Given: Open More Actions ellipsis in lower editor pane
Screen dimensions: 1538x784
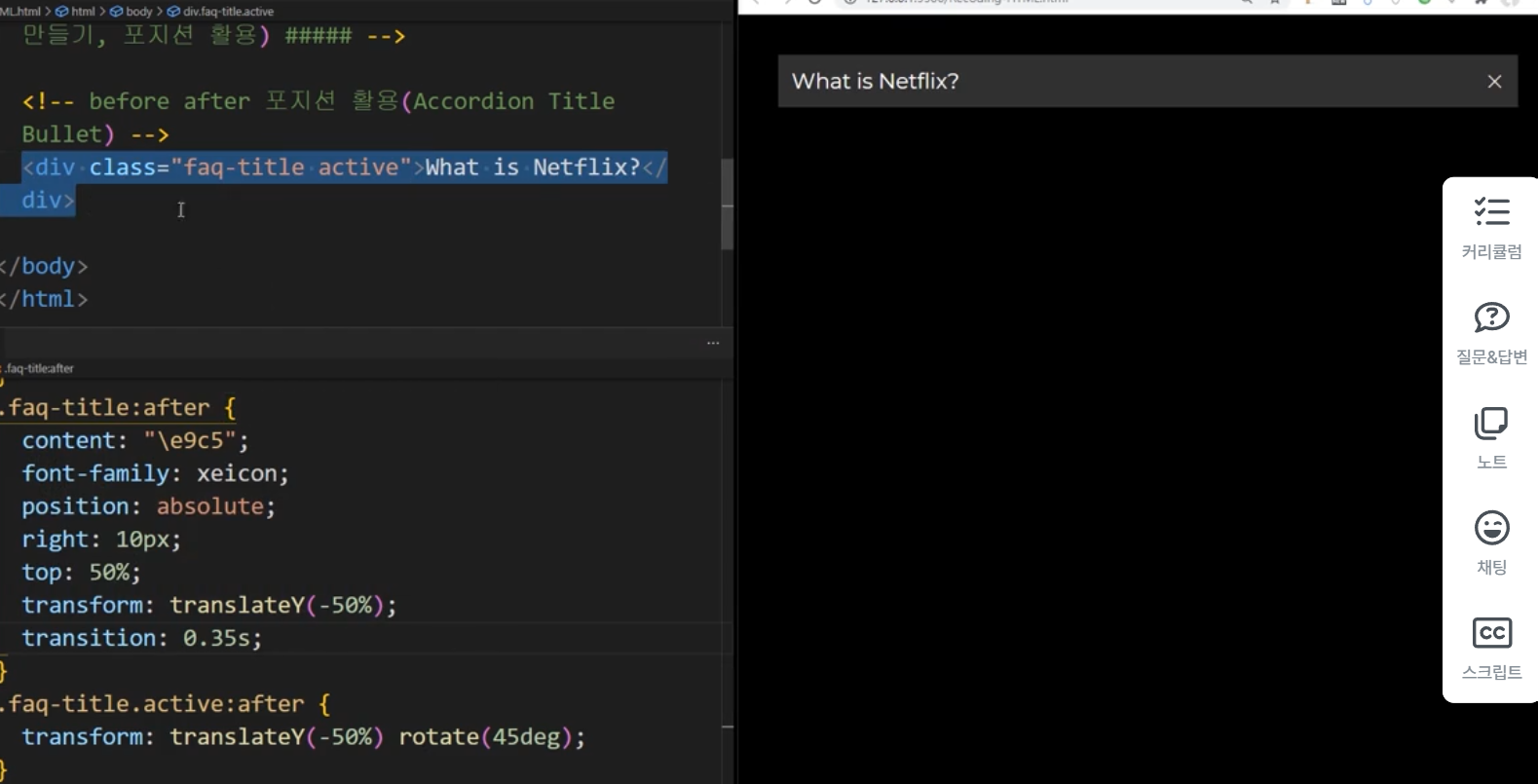Looking at the screenshot, I should pos(713,343).
